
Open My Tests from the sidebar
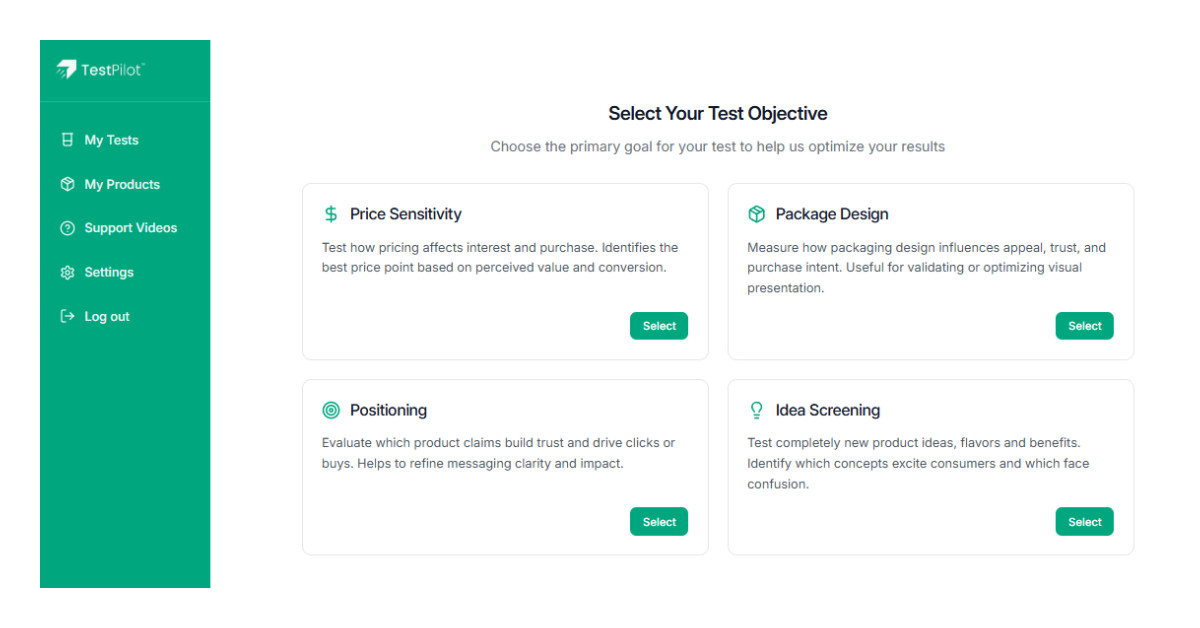tap(110, 140)
